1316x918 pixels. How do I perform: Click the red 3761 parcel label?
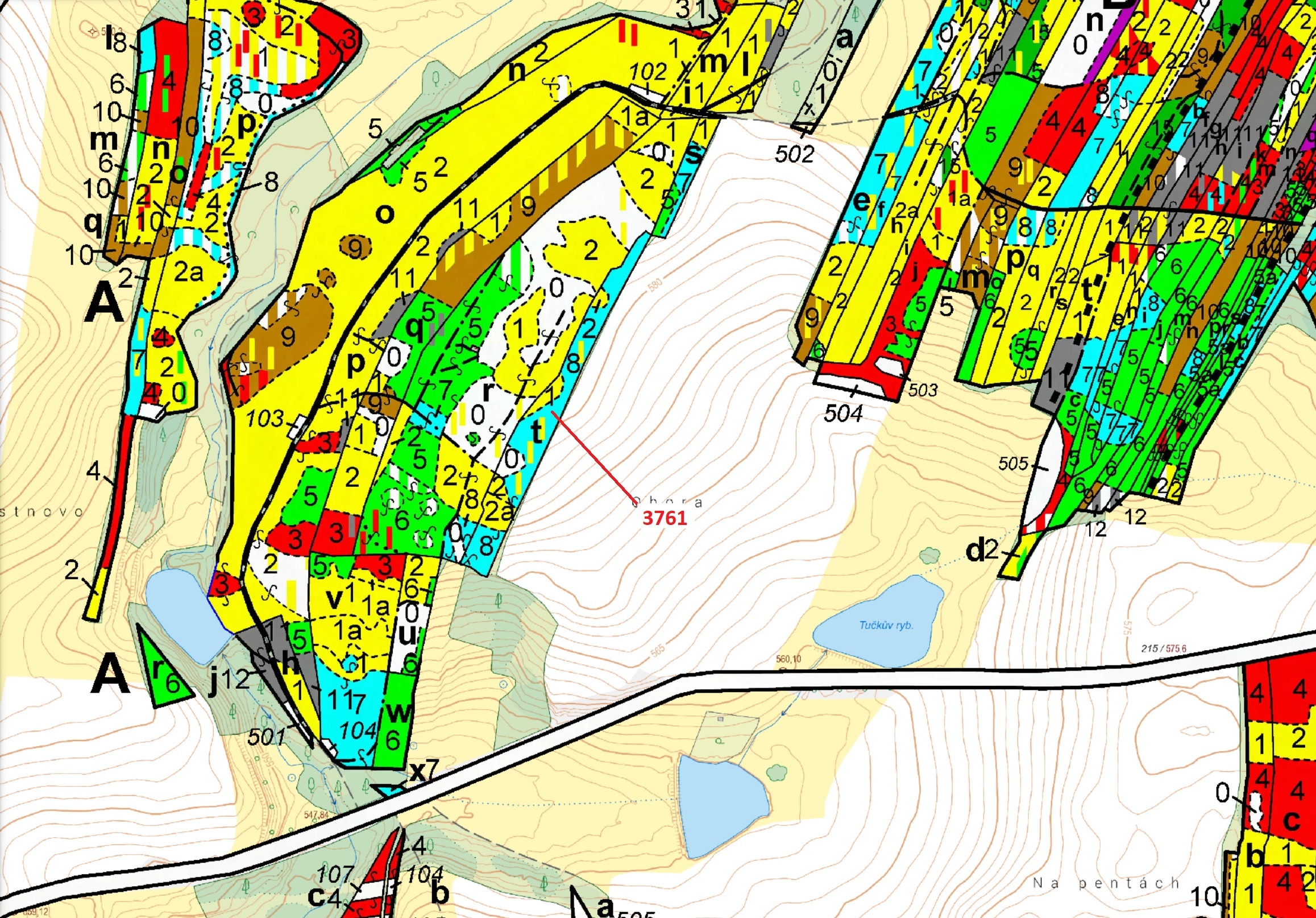665,518
